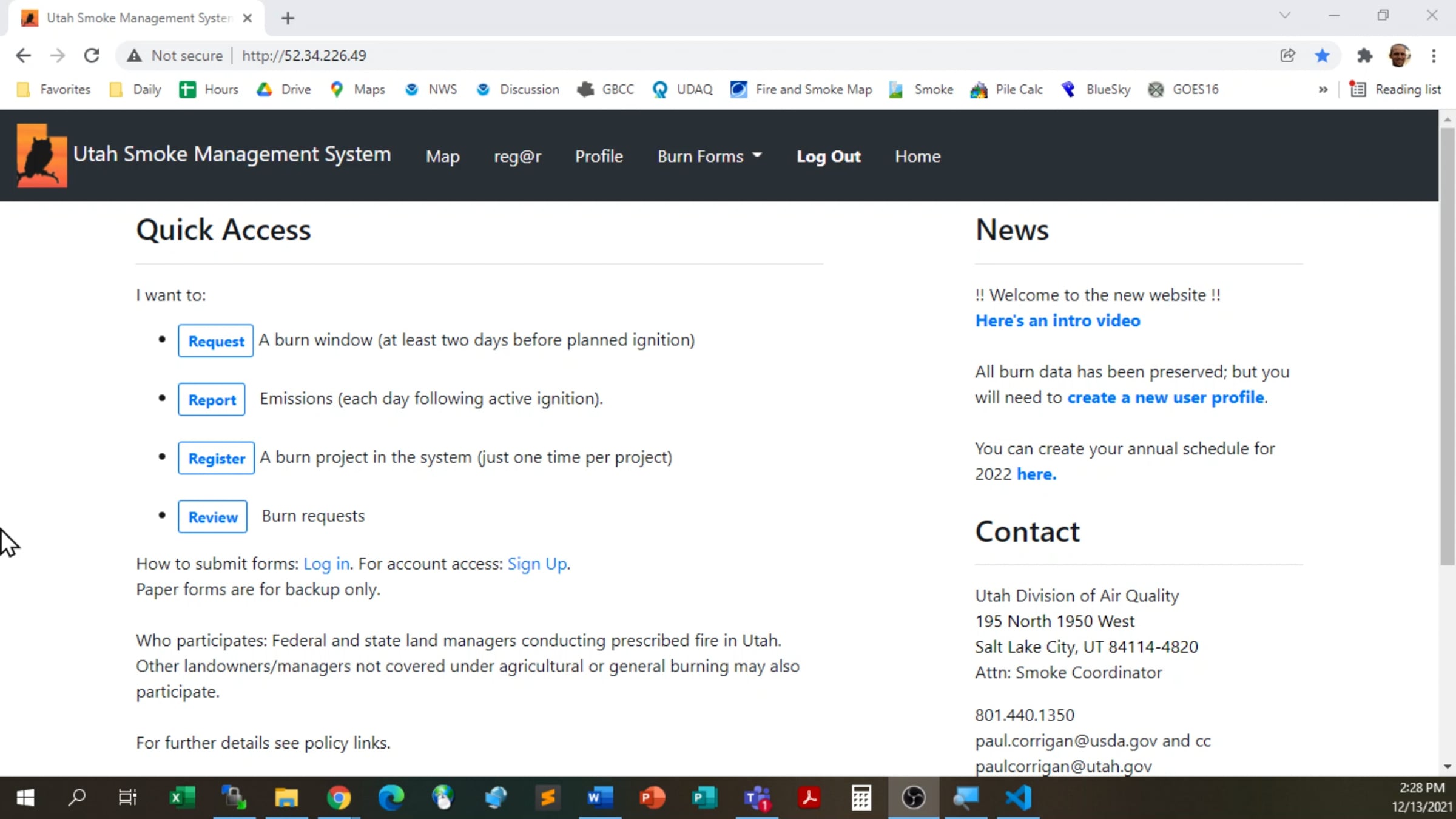Open Windows taskbar search
1456x819 pixels.
coord(76,798)
